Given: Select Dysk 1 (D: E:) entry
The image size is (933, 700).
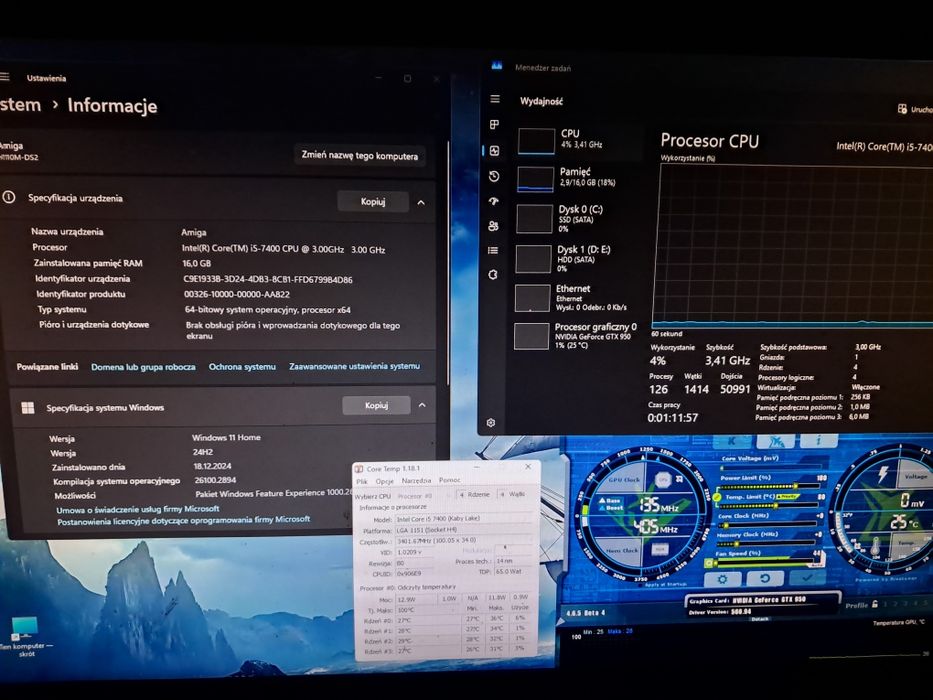Looking at the screenshot, I should click(x=577, y=258).
